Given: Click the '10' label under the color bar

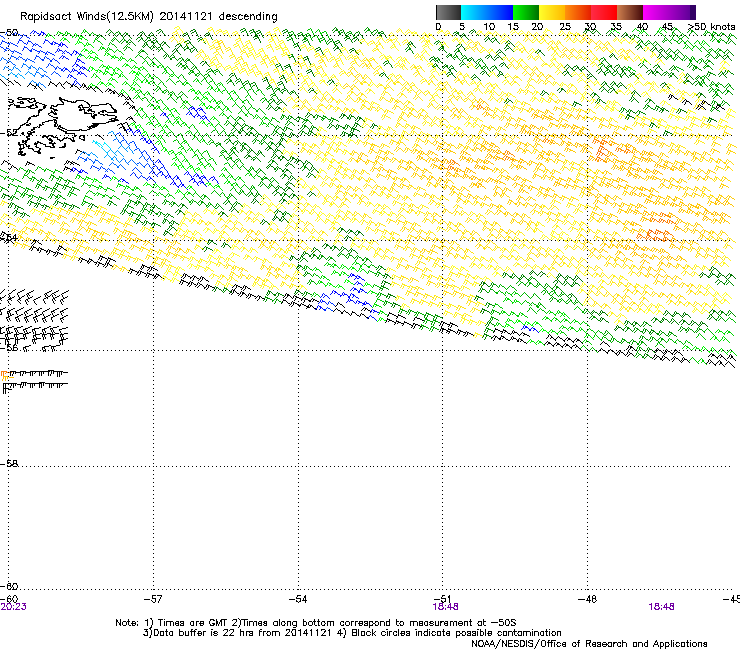Looking at the screenshot, I should click(x=489, y=27).
